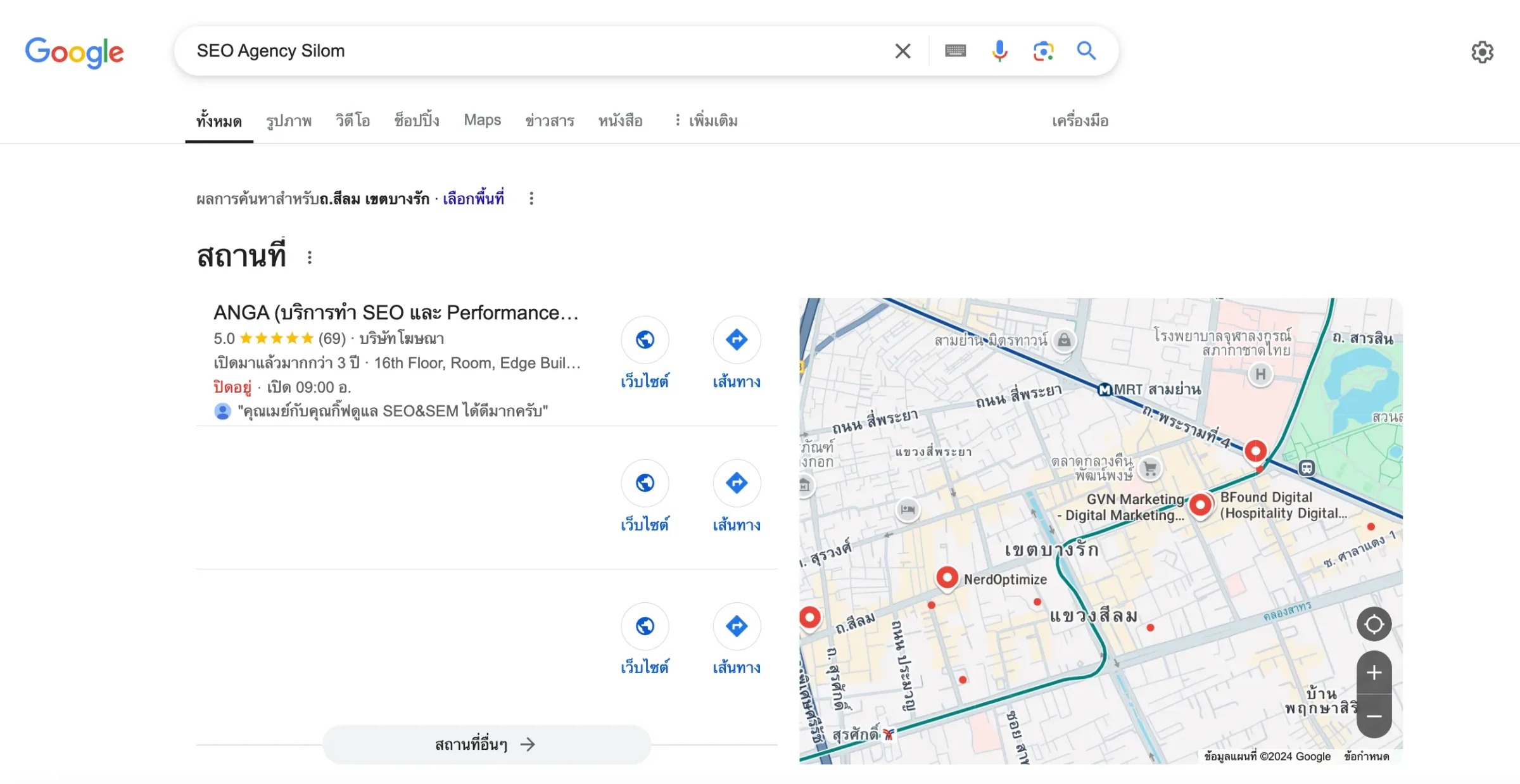Screen dimensions: 1520x784
Task: Open website icon for ANGA listing
Action: [x=645, y=340]
